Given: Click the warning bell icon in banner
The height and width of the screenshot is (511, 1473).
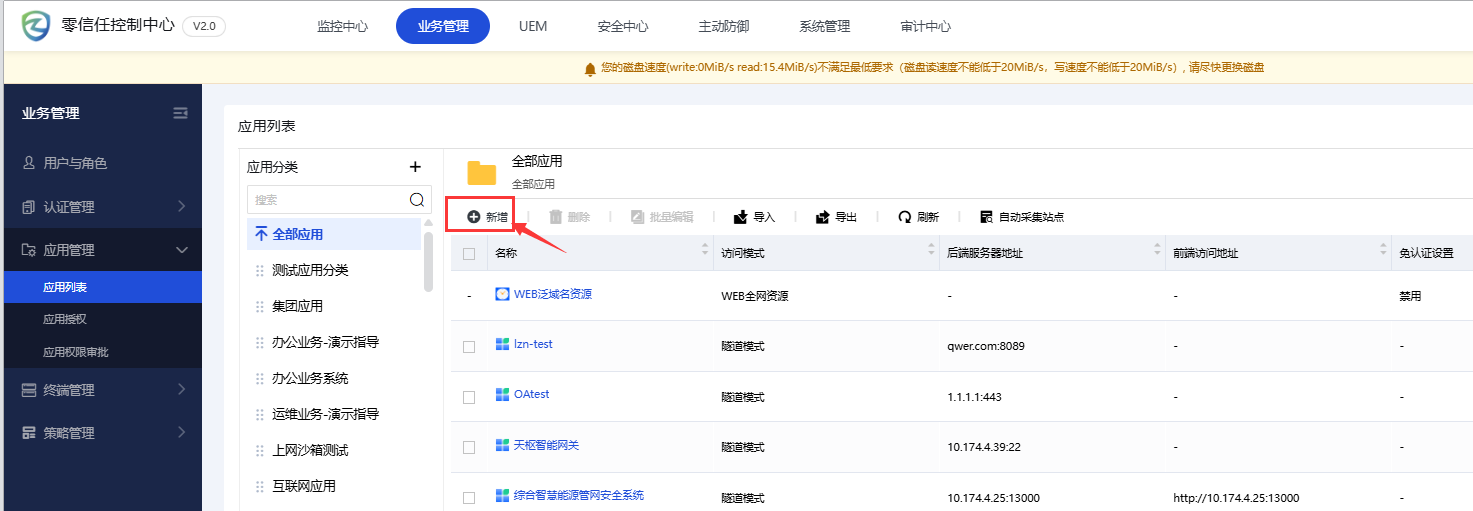Looking at the screenshot, I should tap(590, 68).
